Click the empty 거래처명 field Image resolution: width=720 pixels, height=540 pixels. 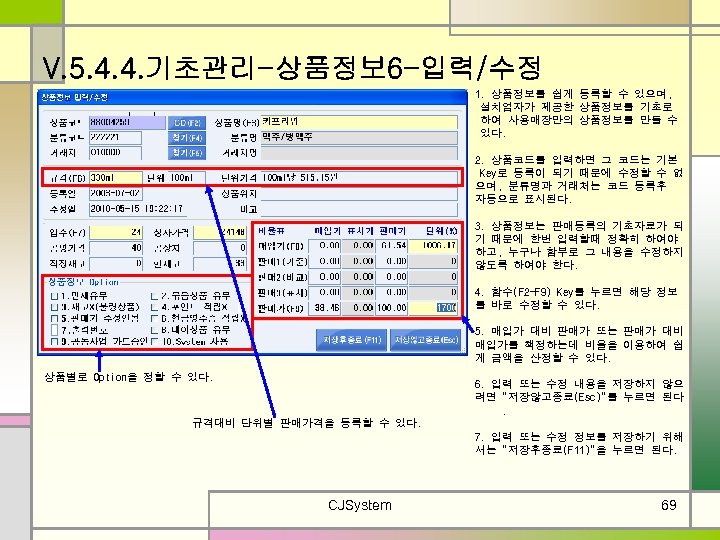(x=360, y=153)
